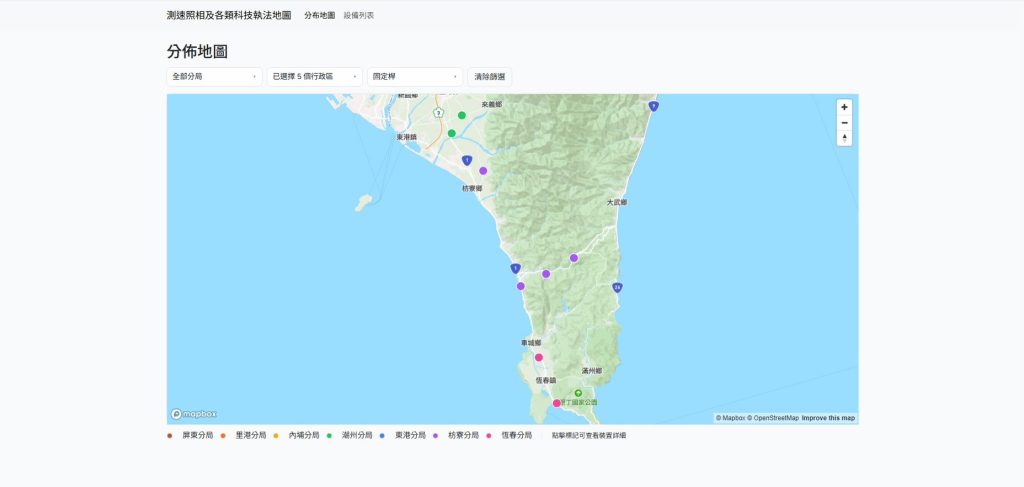The width and height of the screenshot is (1024, 487).
Task: Expand the 已選擇 5 個行政區 dropdown
Action: pos(314,76)
